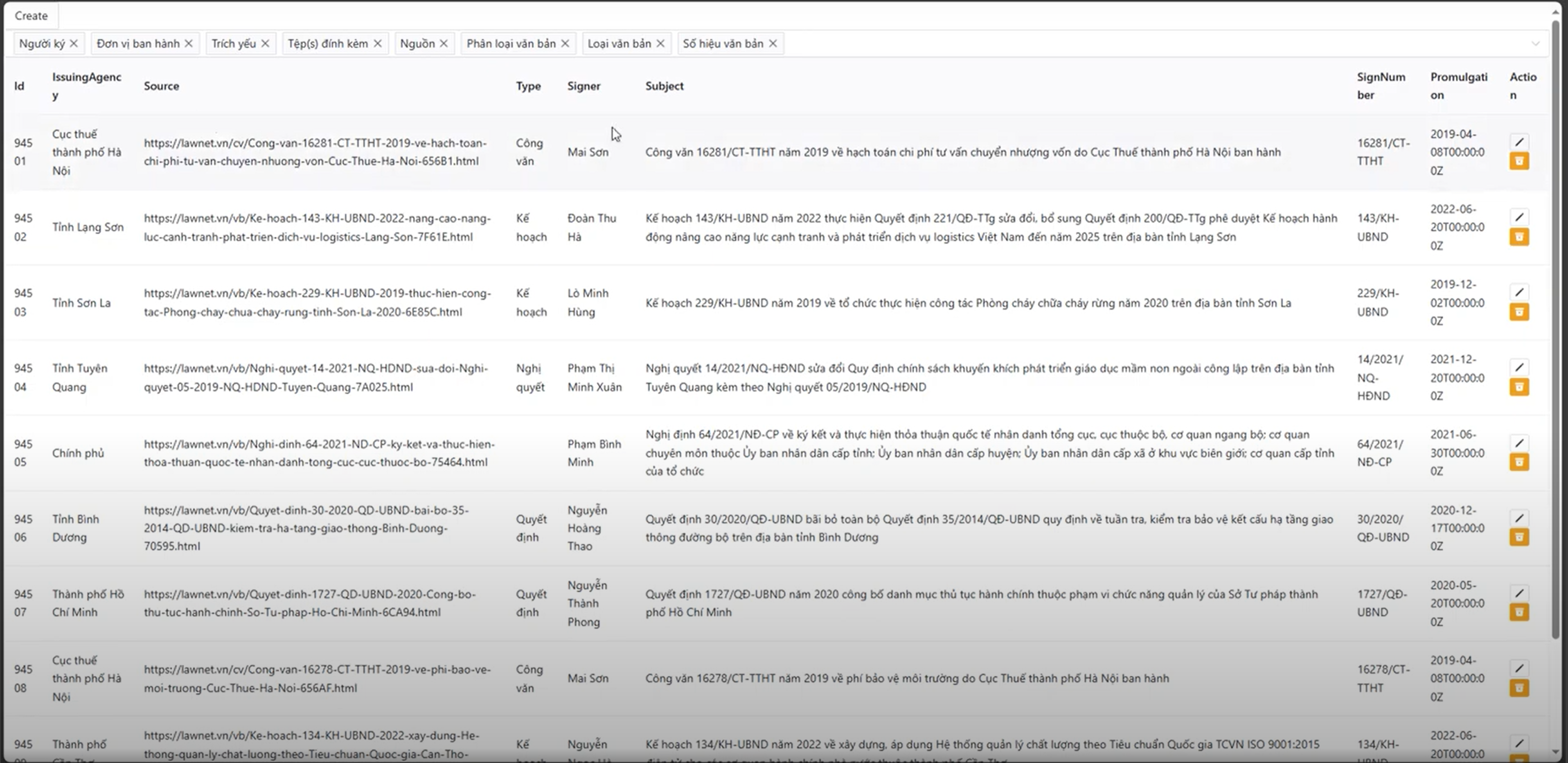Select signer Lò Minh Hùng cell
The width and height of the screenshot is (1568, 763).
point(588,302)
